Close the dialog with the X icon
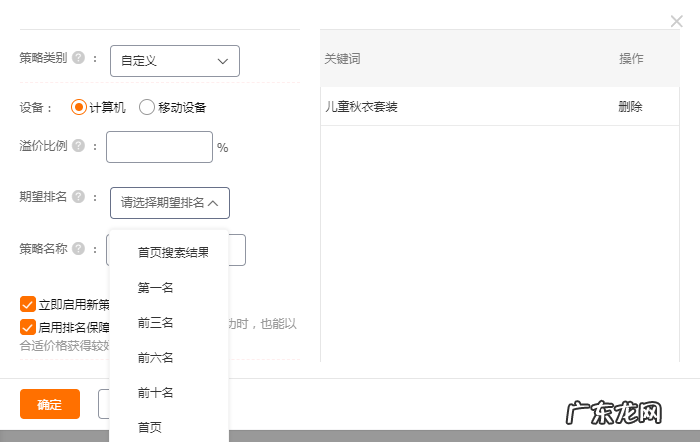 click(677, 21)
